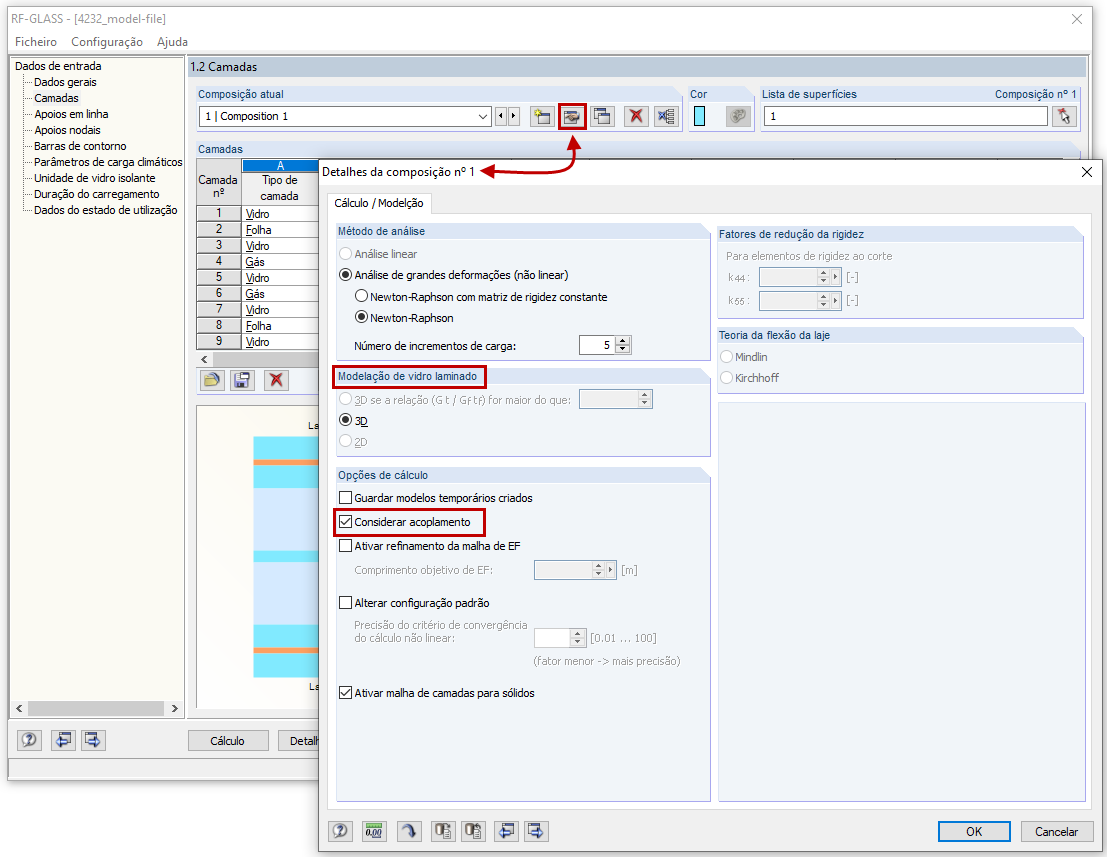Open Apoios em linha tree entry
Viewport: 1107px width, 857px height.
[71, 114]
